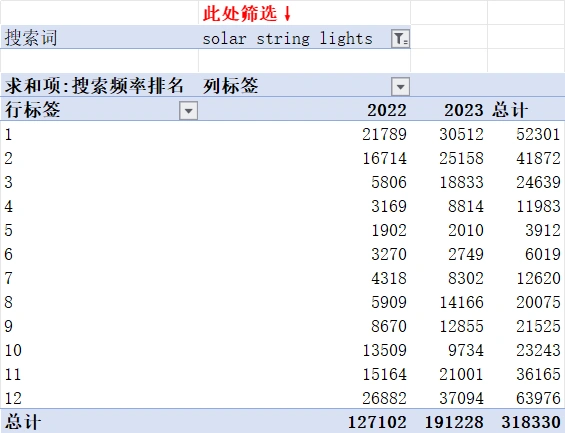
Task: Select cell value 5806
Action: pyautogui.click(x=389, y=182)
